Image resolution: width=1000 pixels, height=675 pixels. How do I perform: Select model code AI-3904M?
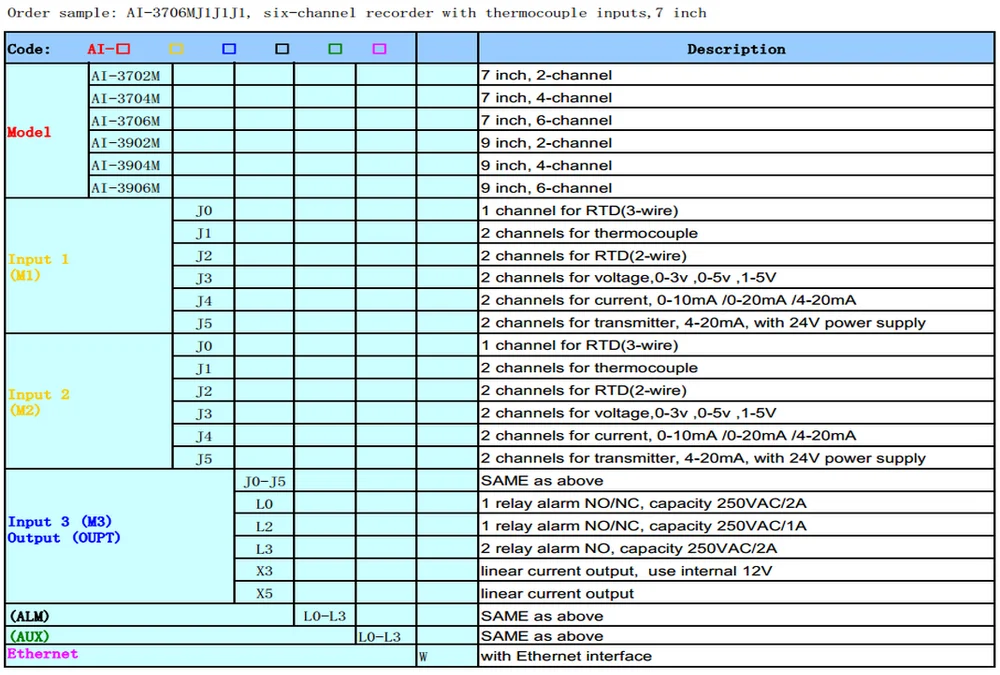tap(126, 166)
